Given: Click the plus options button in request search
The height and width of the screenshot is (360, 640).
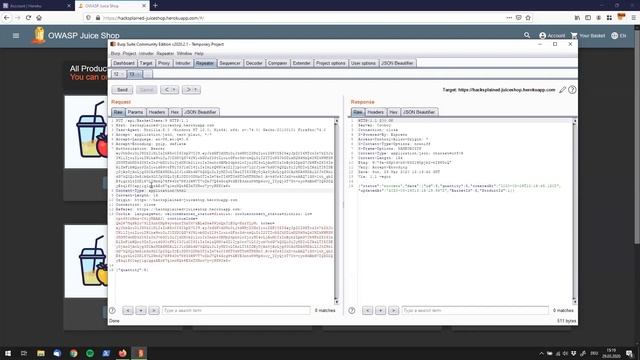Looking at the screenshot, I should pyautogui.click(x=141, y=311).
